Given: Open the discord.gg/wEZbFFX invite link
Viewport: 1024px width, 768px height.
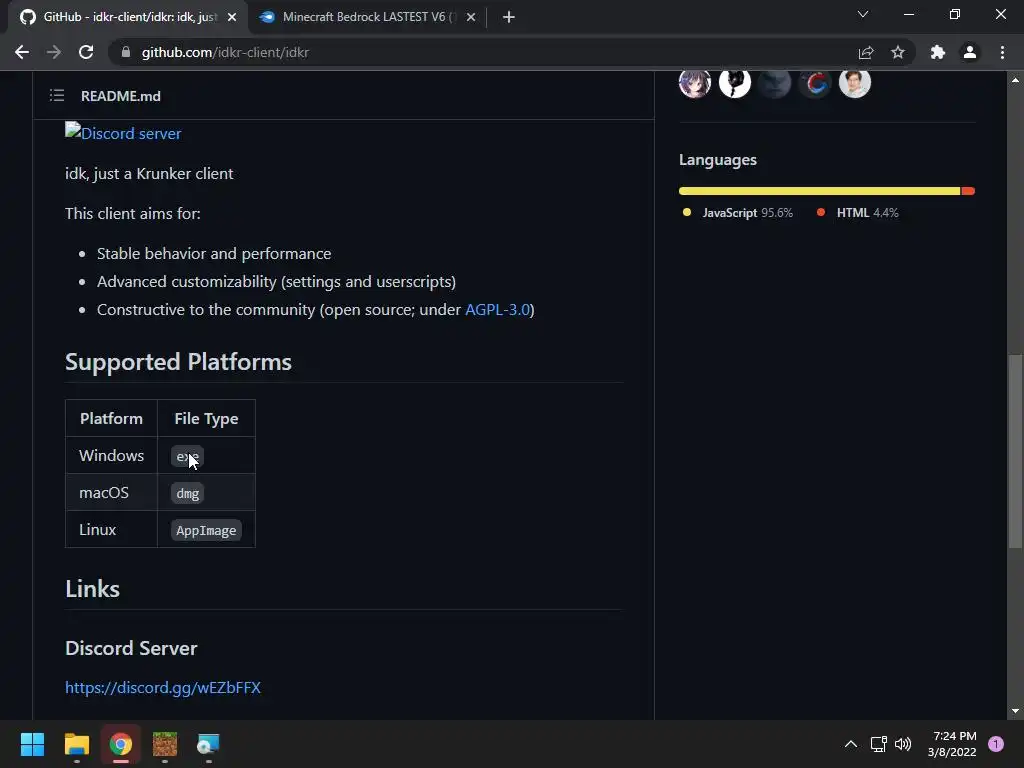Looking at the screenshot, I should tap(163, 688).
